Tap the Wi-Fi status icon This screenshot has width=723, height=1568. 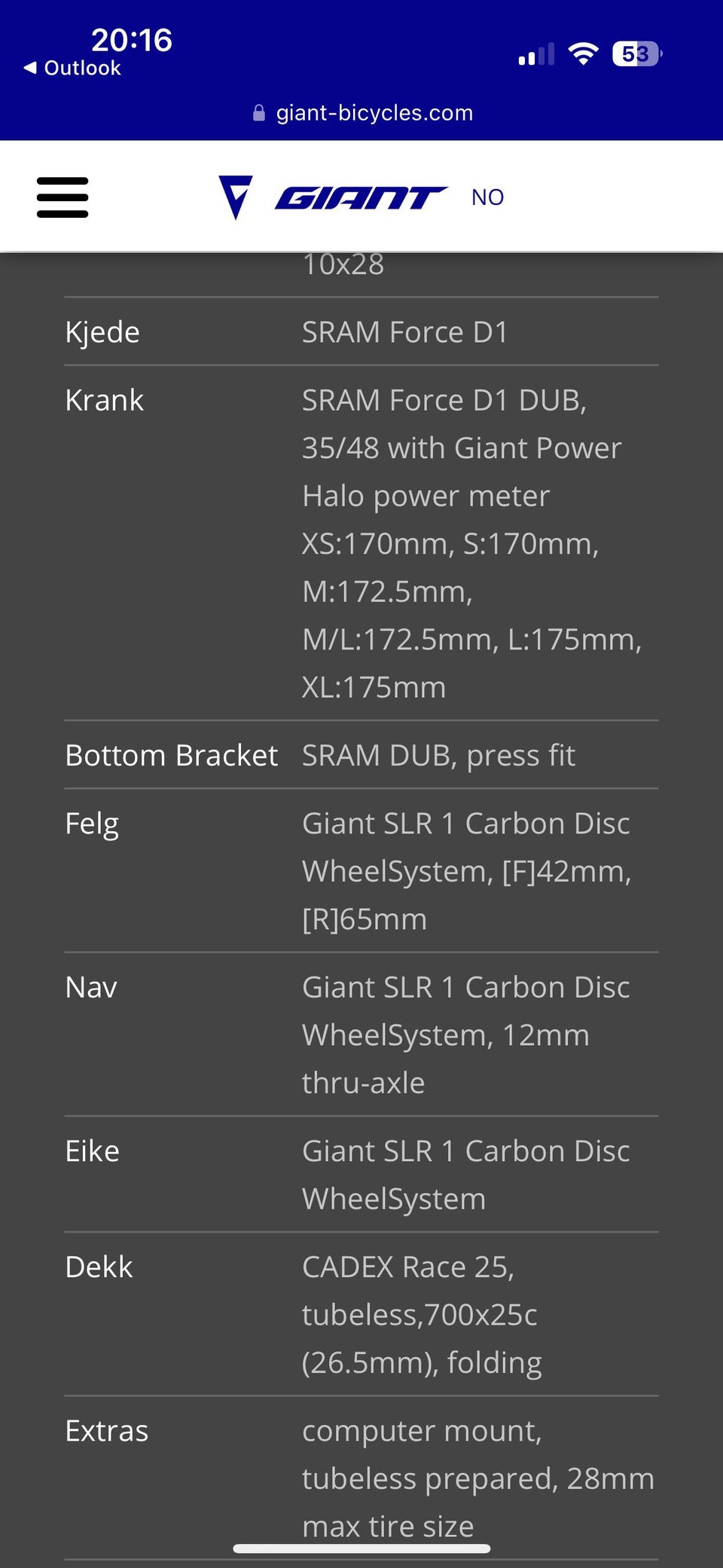(583, 53)
